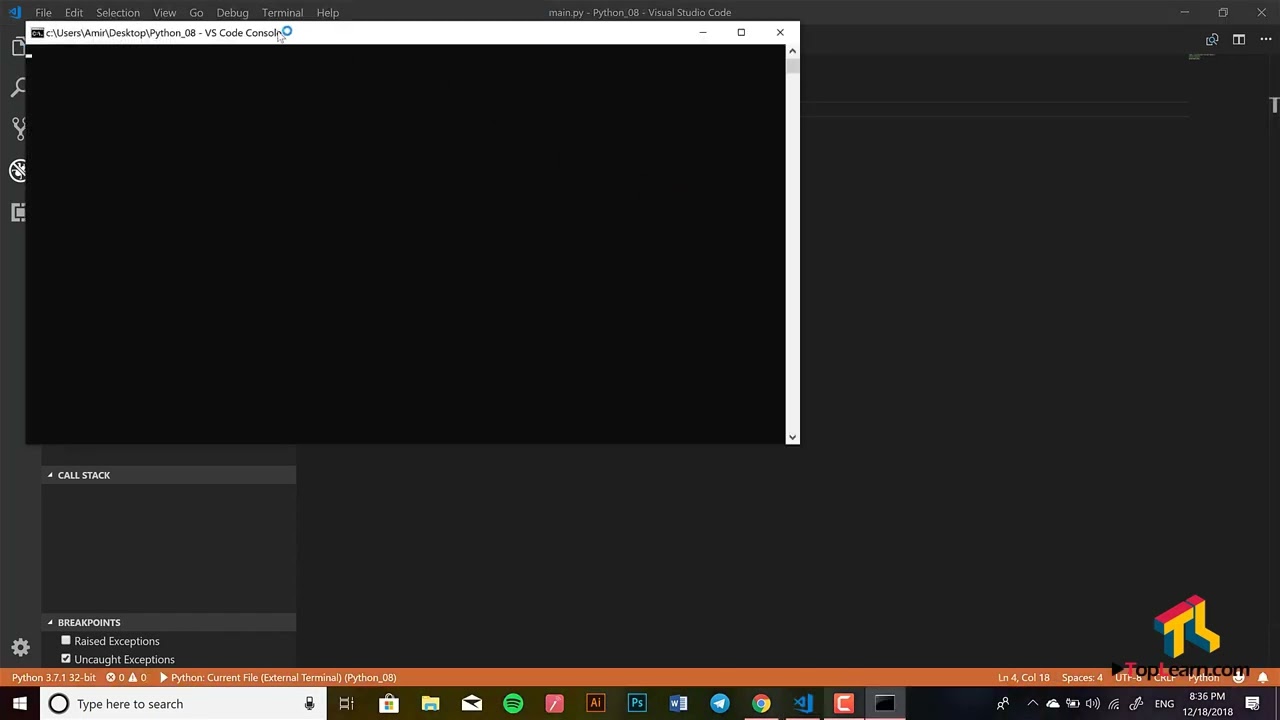Screen dimensions: 1280x720
Task: Open the Source Control view icon
Action: coord(17,128)
